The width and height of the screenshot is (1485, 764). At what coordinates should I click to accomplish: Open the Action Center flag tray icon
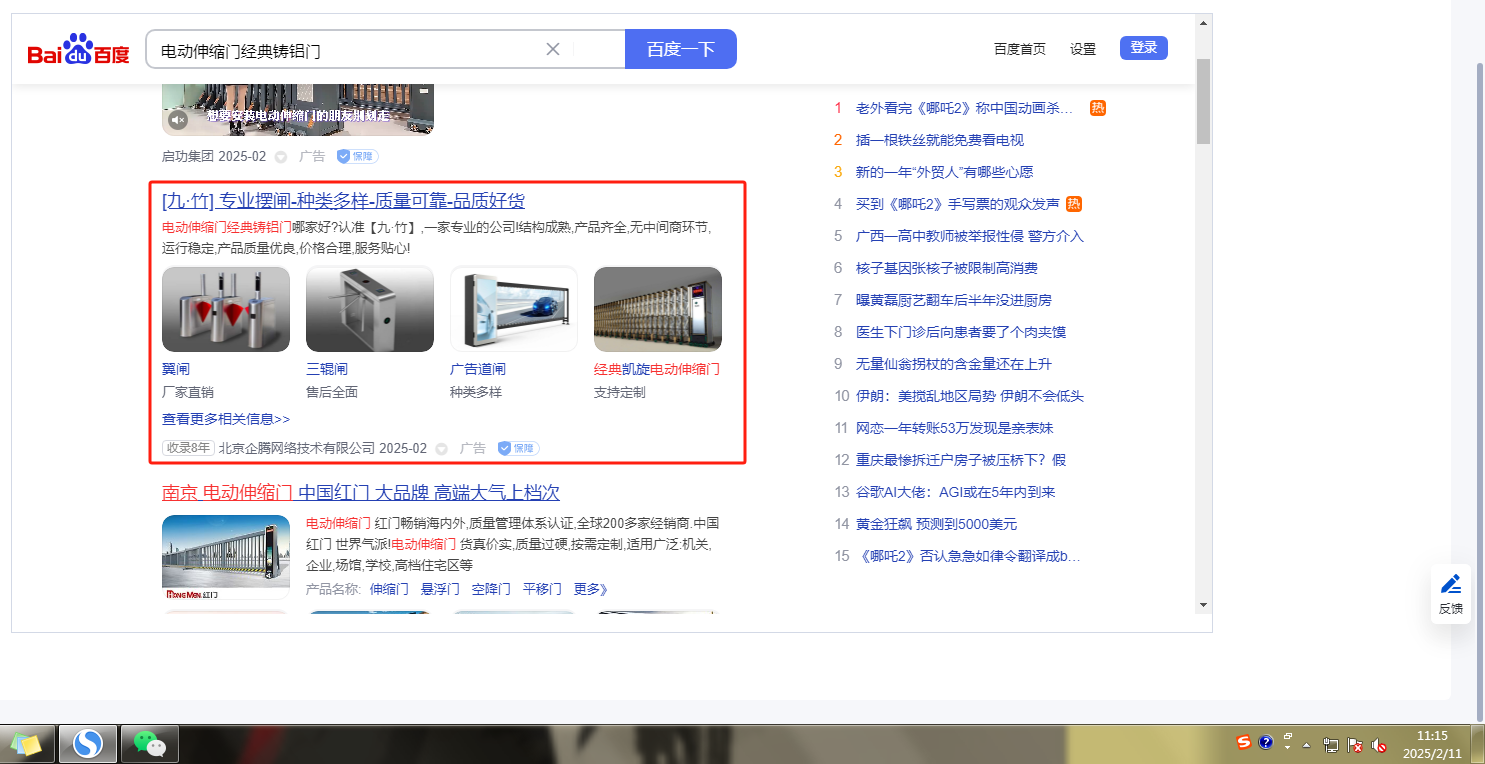(x=1355, y=745)
